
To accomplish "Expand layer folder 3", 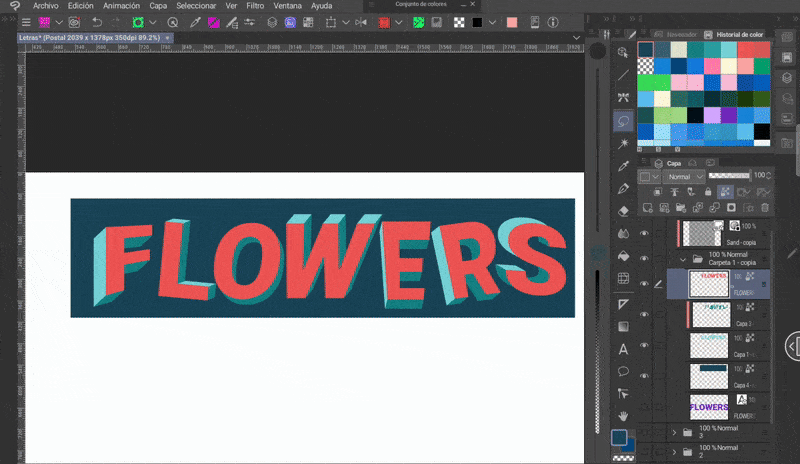I will (x=674, y=432).
